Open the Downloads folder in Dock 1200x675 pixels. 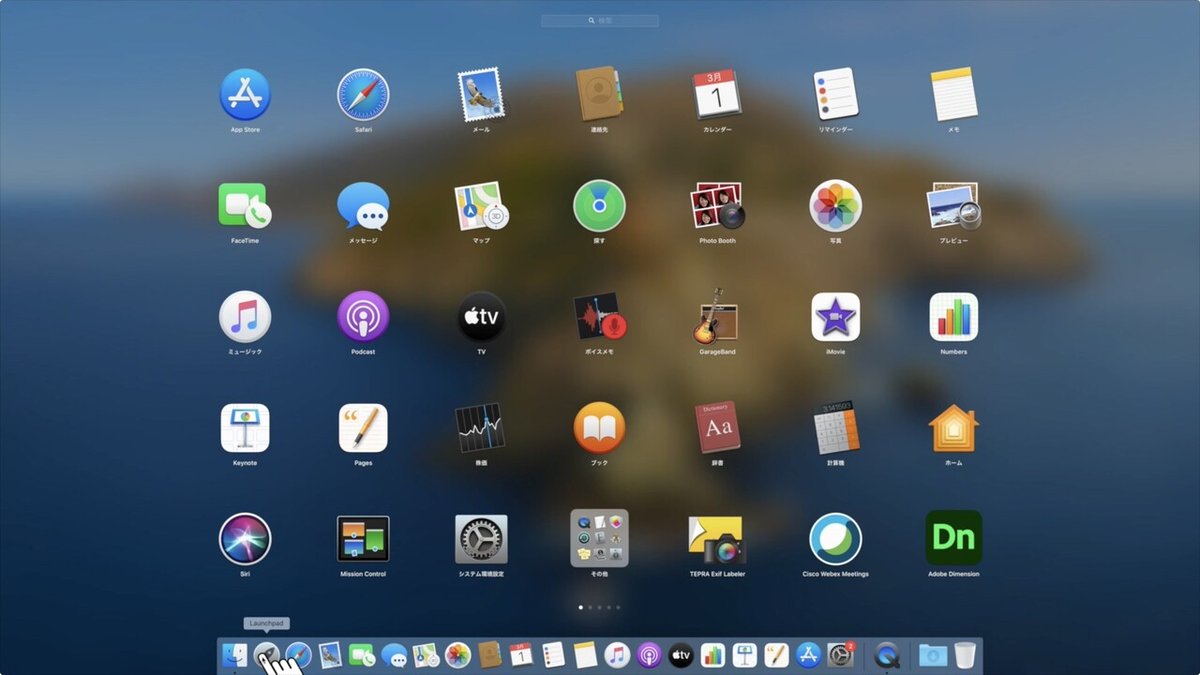point(933,655)
